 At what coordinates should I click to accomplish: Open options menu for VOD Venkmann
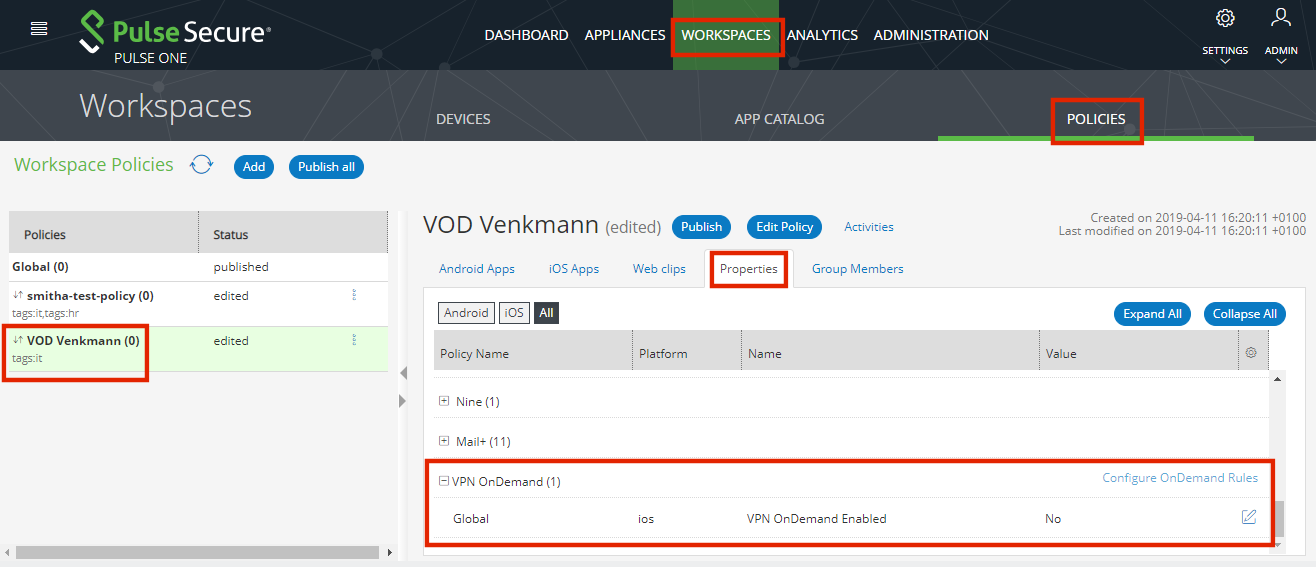click(353, 341)
